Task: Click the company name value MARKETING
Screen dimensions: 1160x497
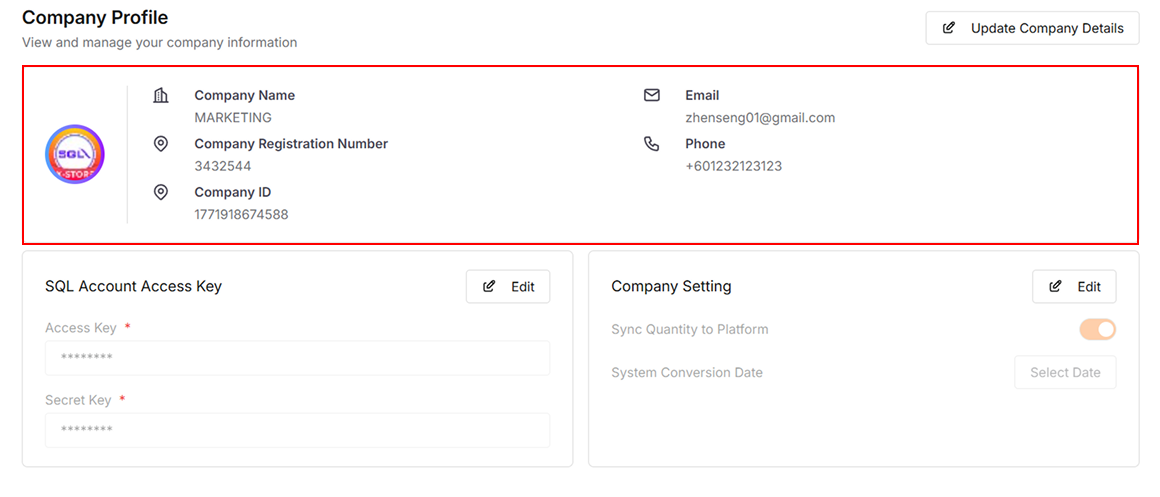Action: [x=233, y=118]
